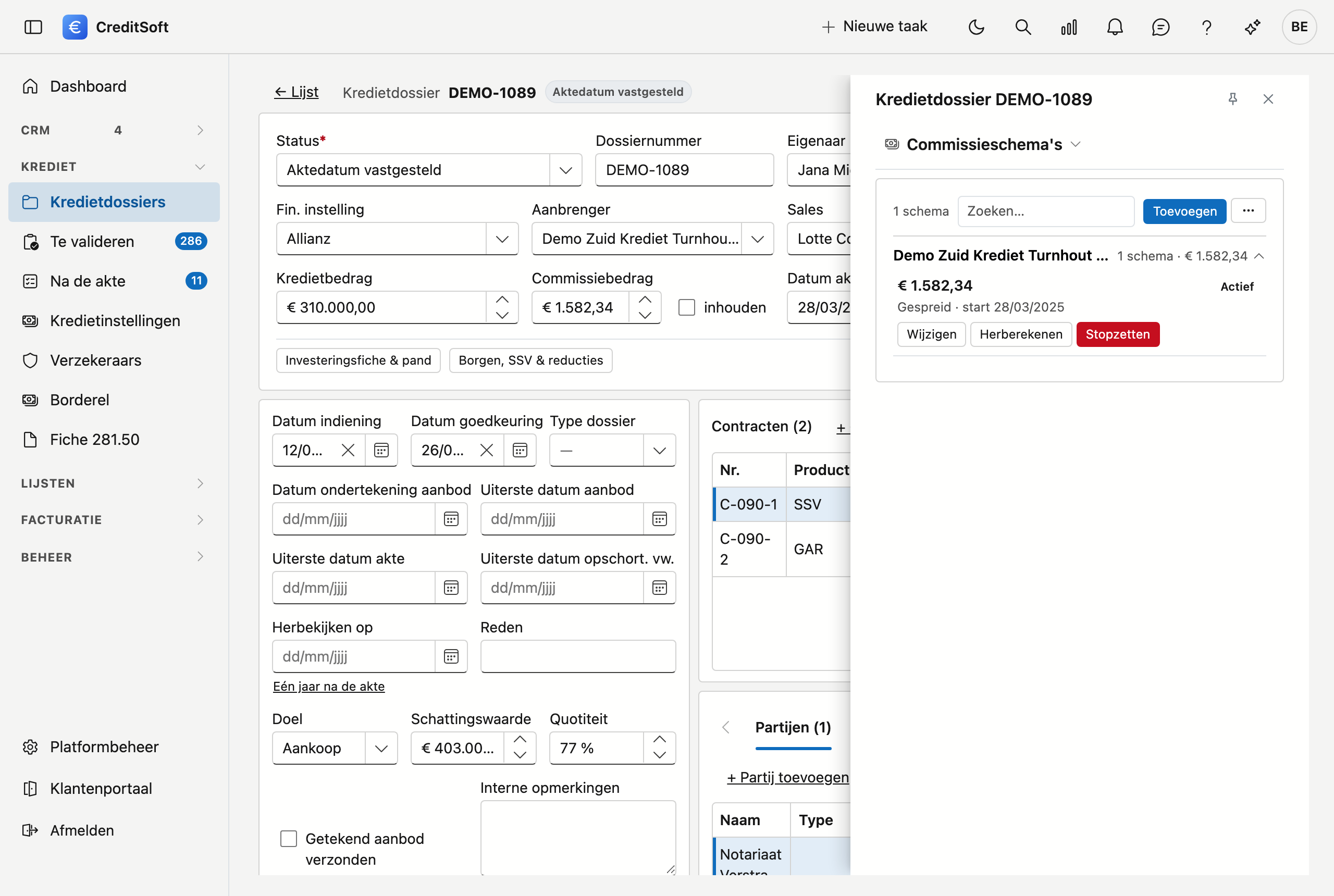1334x896 pixels.
Task: Switch to dark mode moon icon
Action: (976, 27)
